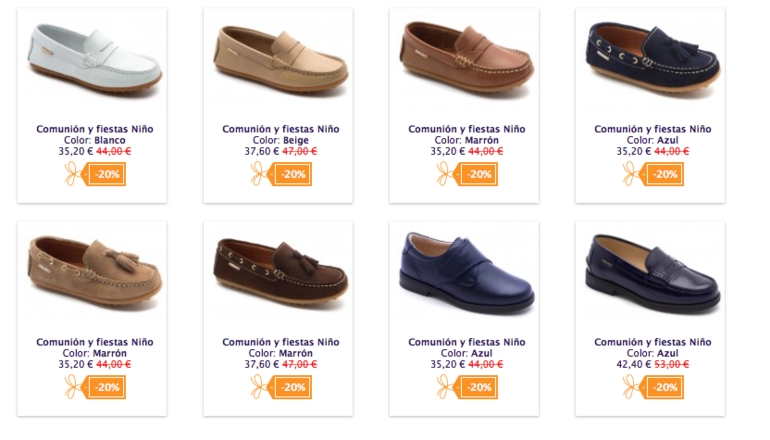Open the "Comunión y fiestas Niño" link for Blanco
Image resolution: width=770 pixels, height=440 pixels.
95,129
